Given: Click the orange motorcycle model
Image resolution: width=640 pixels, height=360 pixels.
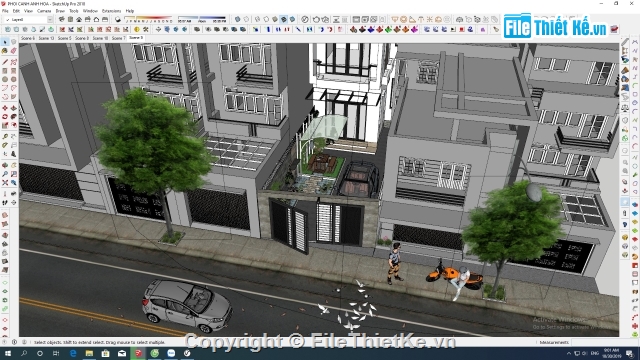Looking at the screenshot, I should click(454, 277).
